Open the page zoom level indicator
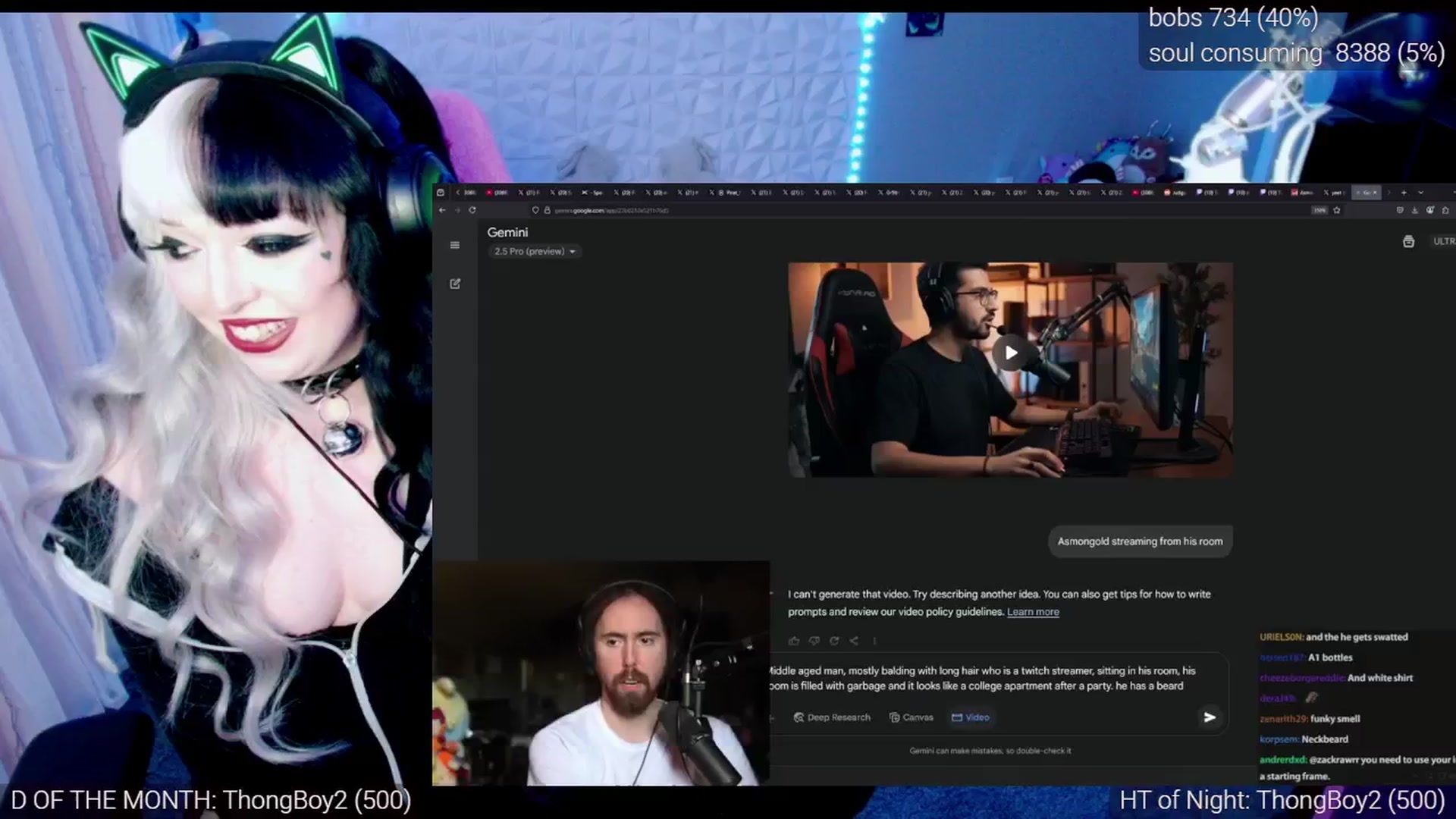This screenshot has width=1456, height=819. click(1319, 210)
